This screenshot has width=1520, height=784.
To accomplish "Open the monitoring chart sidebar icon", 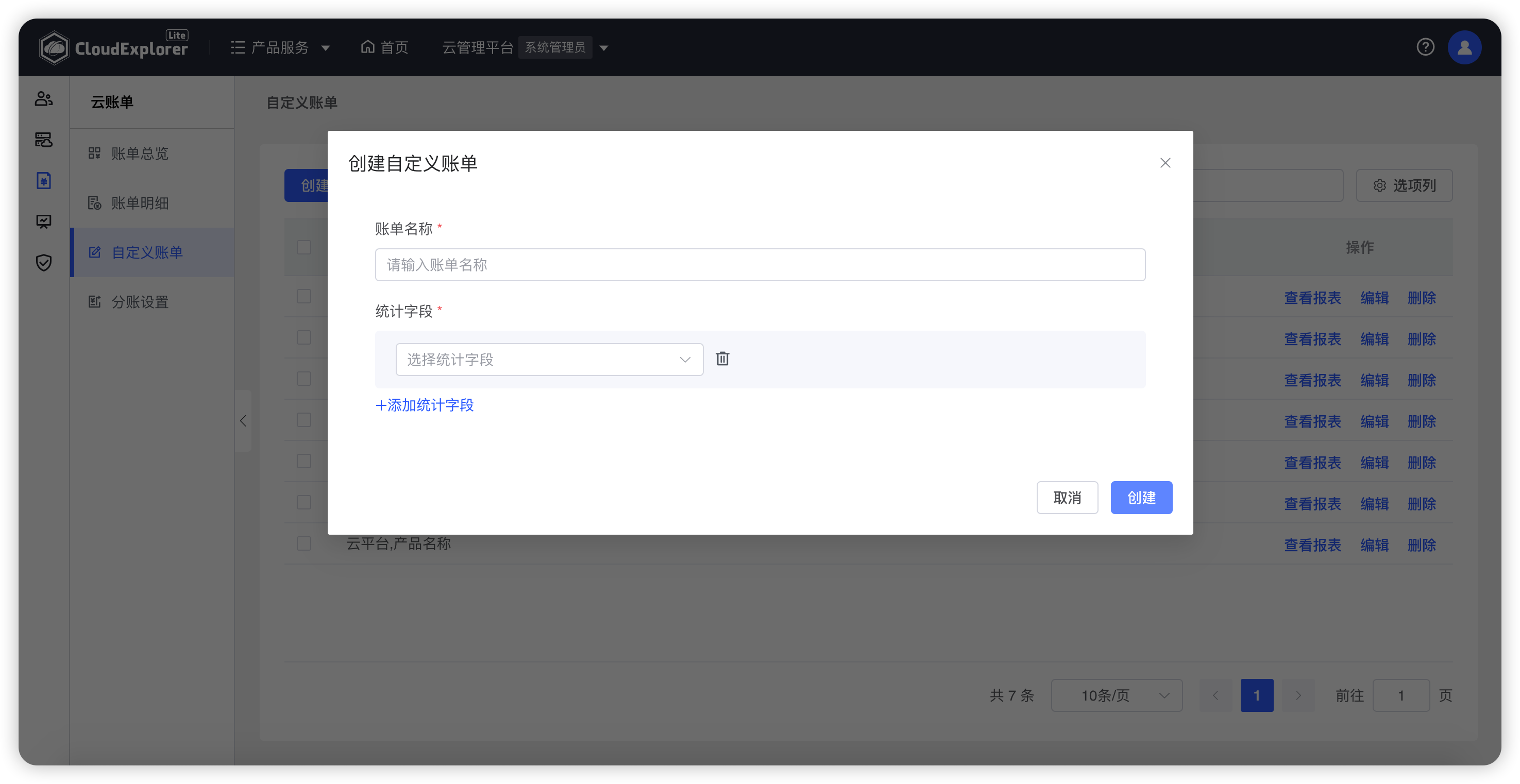I will [x=44, y=221].
